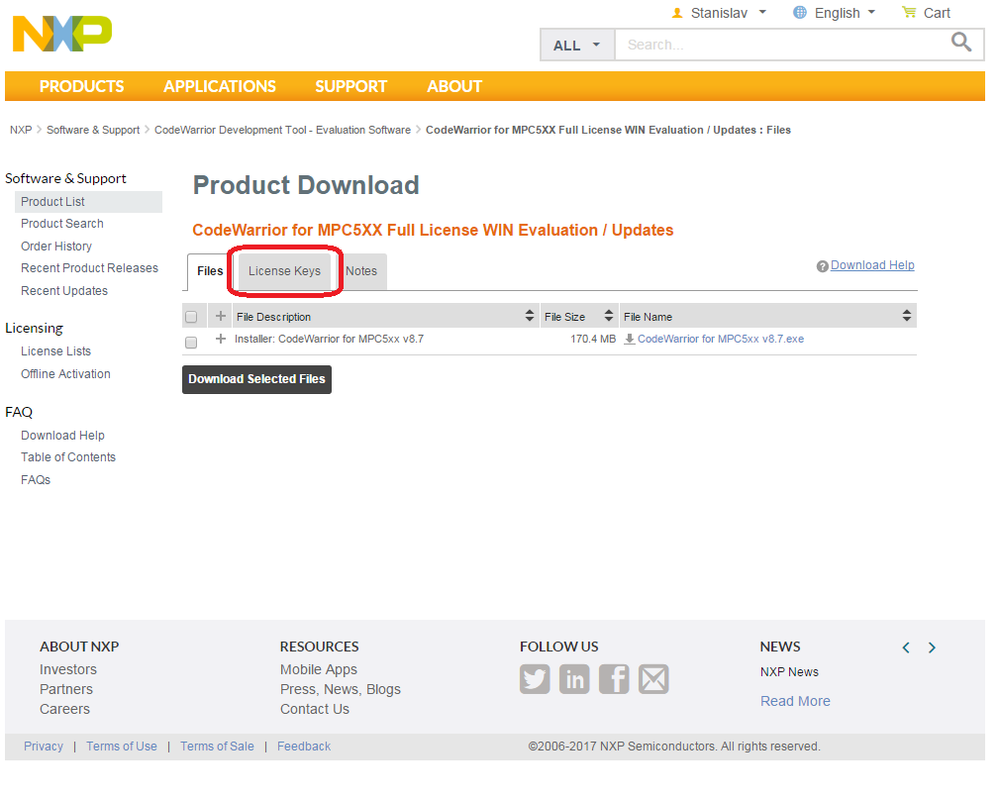Click Press, News, Blogs link
The width and height of the screenshot is (999, 796).
click(x=340, y=689)
